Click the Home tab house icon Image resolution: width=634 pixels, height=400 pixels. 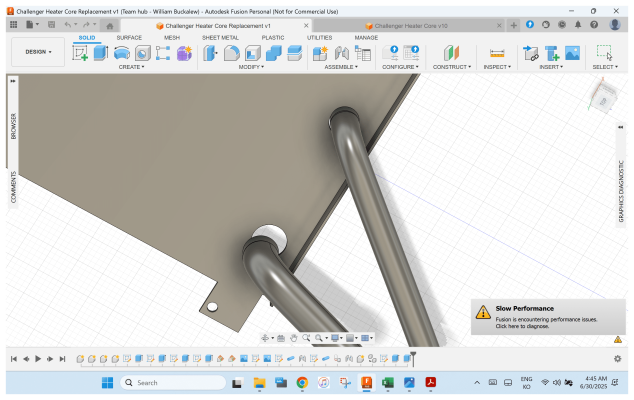109,26
